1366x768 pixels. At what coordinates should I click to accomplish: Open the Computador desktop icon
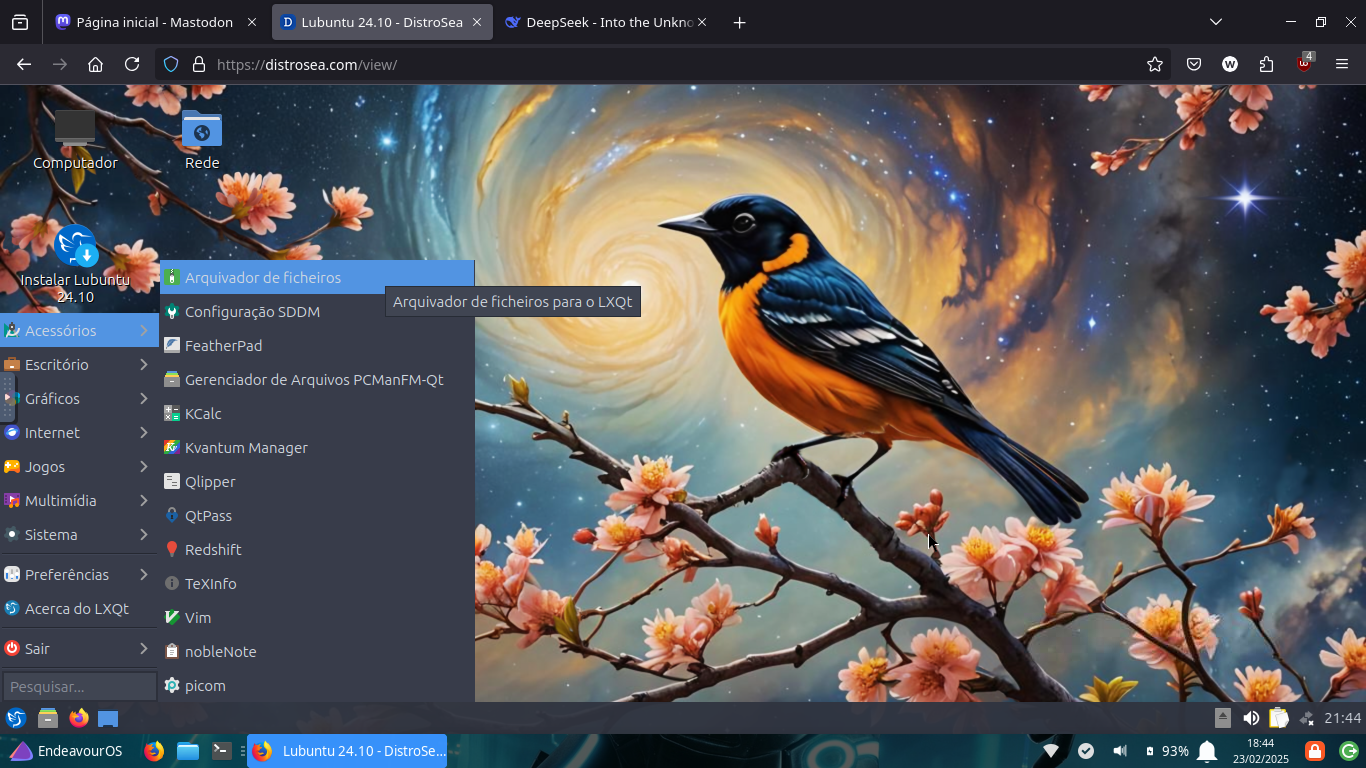75,140
